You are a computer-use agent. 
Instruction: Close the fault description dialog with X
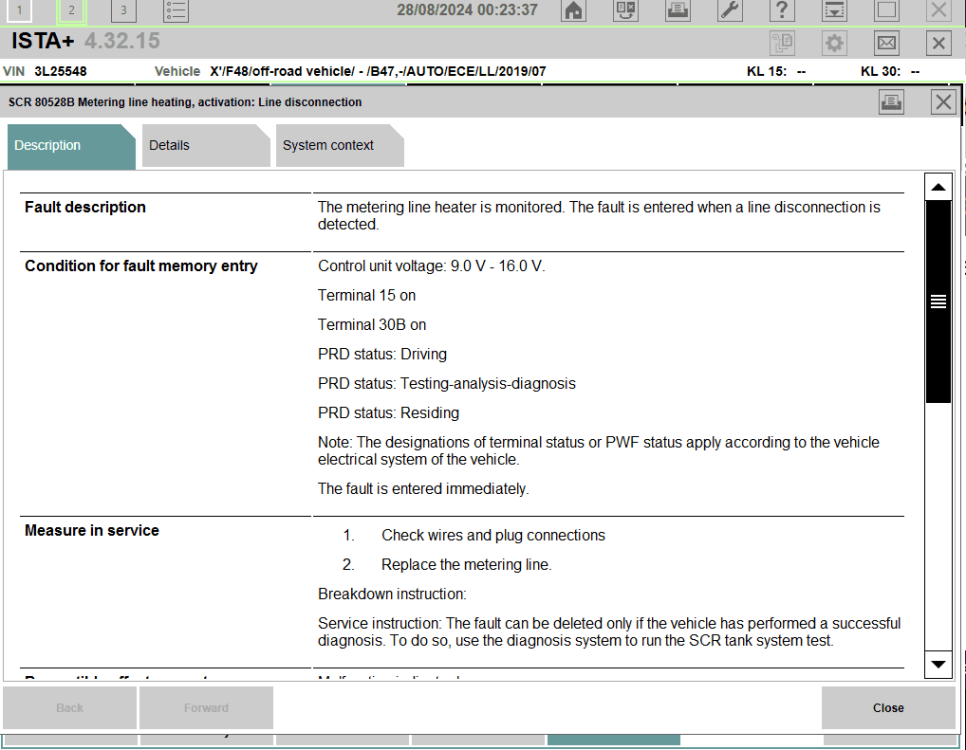pyautogui.click(x=943, y=102)
